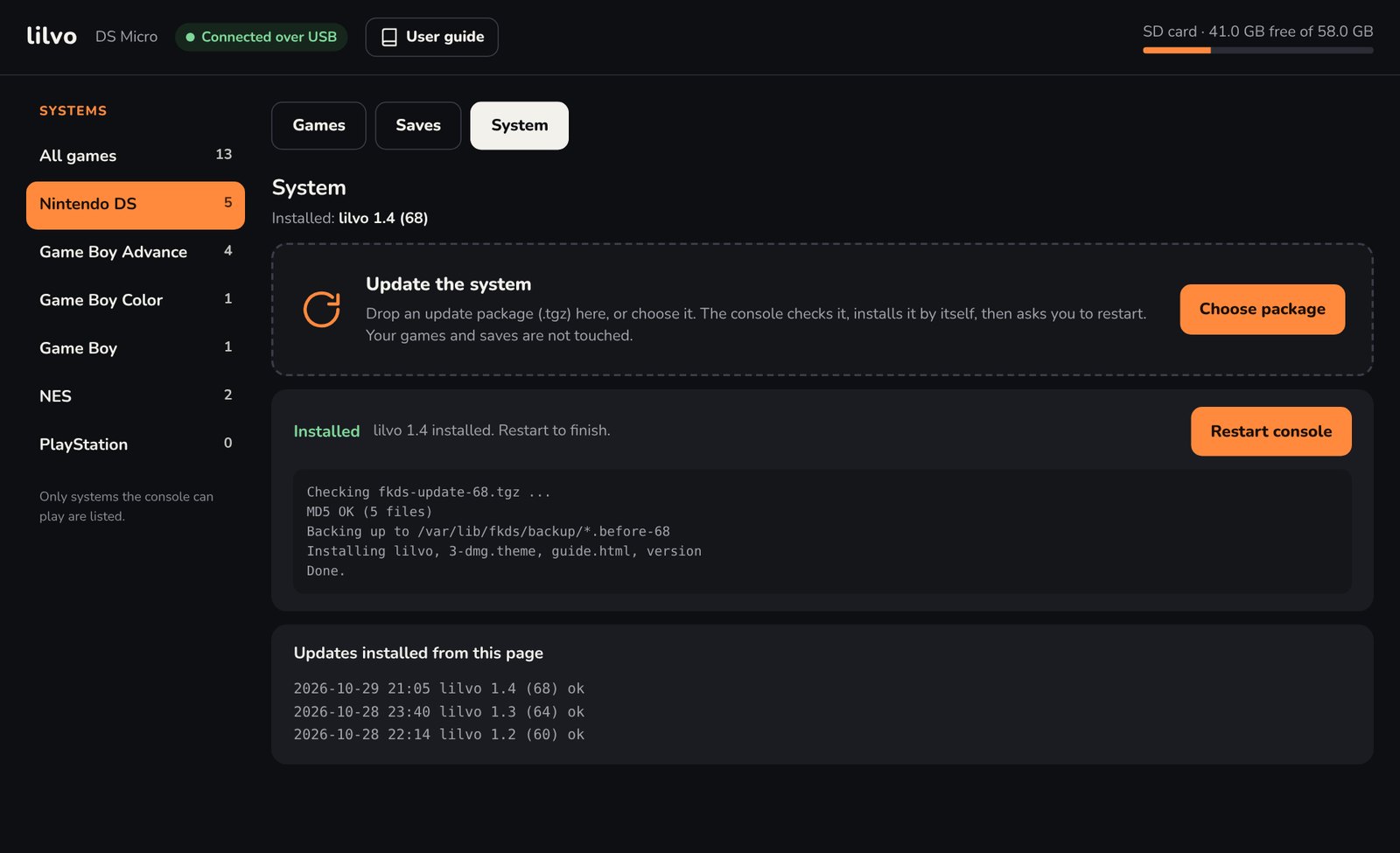
Task: Click the circular refresh update icon
Action: pos(322,309)
